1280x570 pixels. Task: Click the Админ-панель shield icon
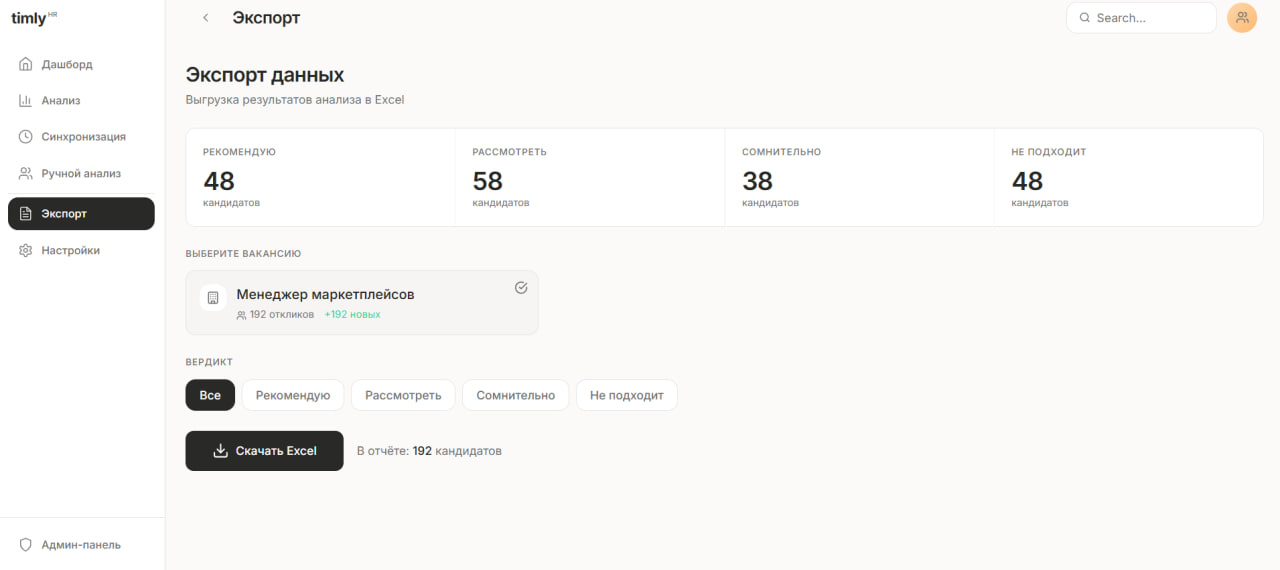pos(26,545)
